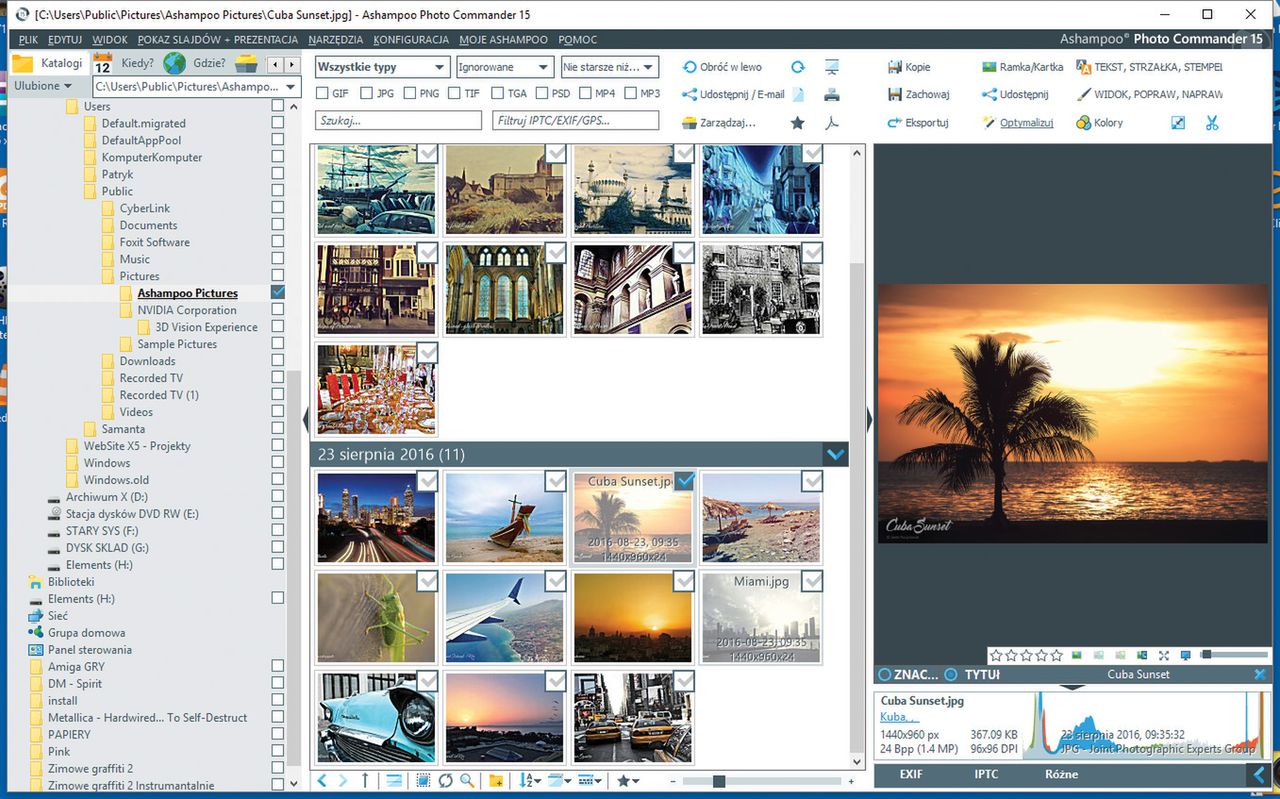Open the PLIK menu
This screenshot has width=1280, height=799.
click(x=28, y=39)
